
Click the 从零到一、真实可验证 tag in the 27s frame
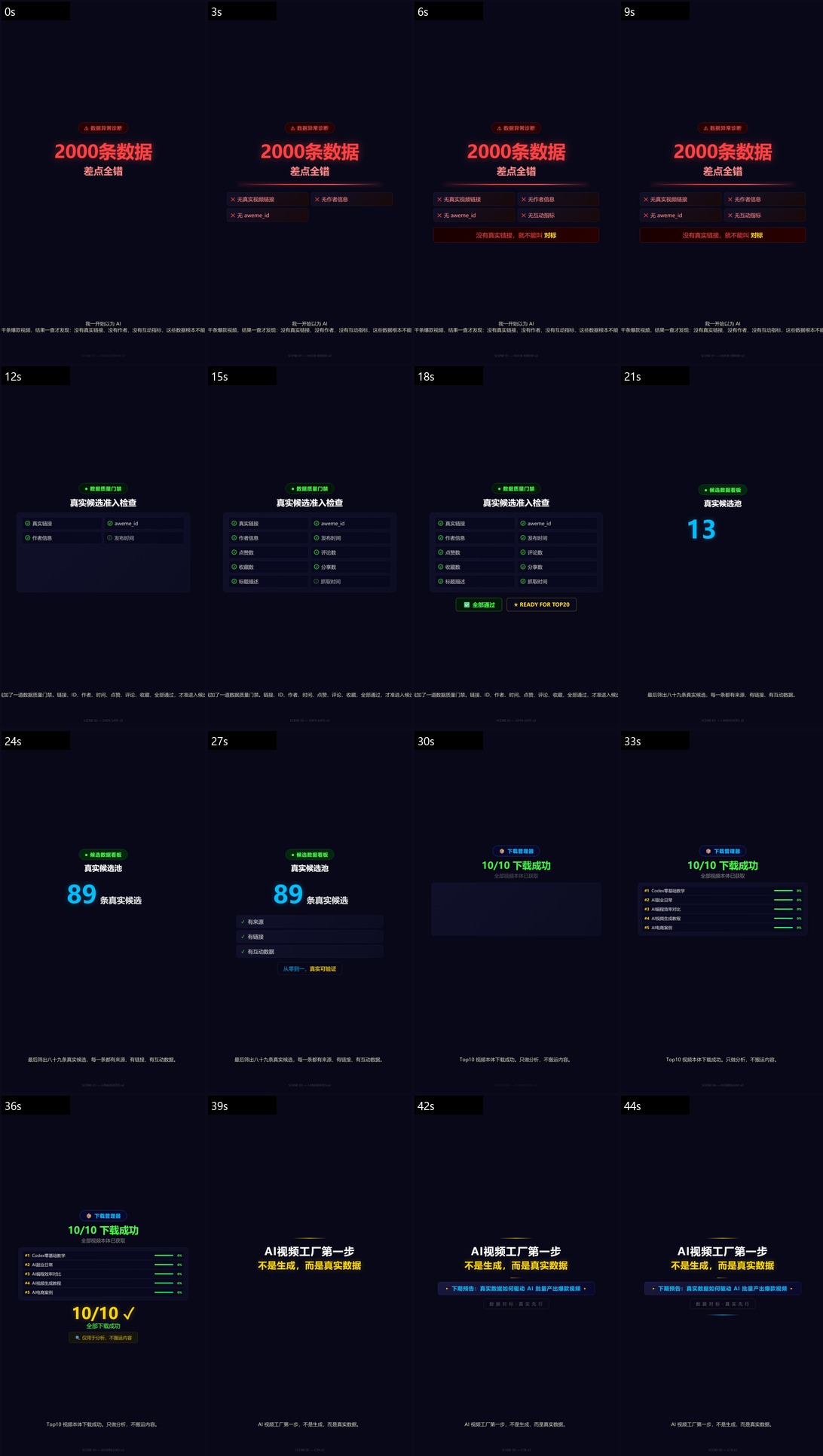(x=310, y=969)
